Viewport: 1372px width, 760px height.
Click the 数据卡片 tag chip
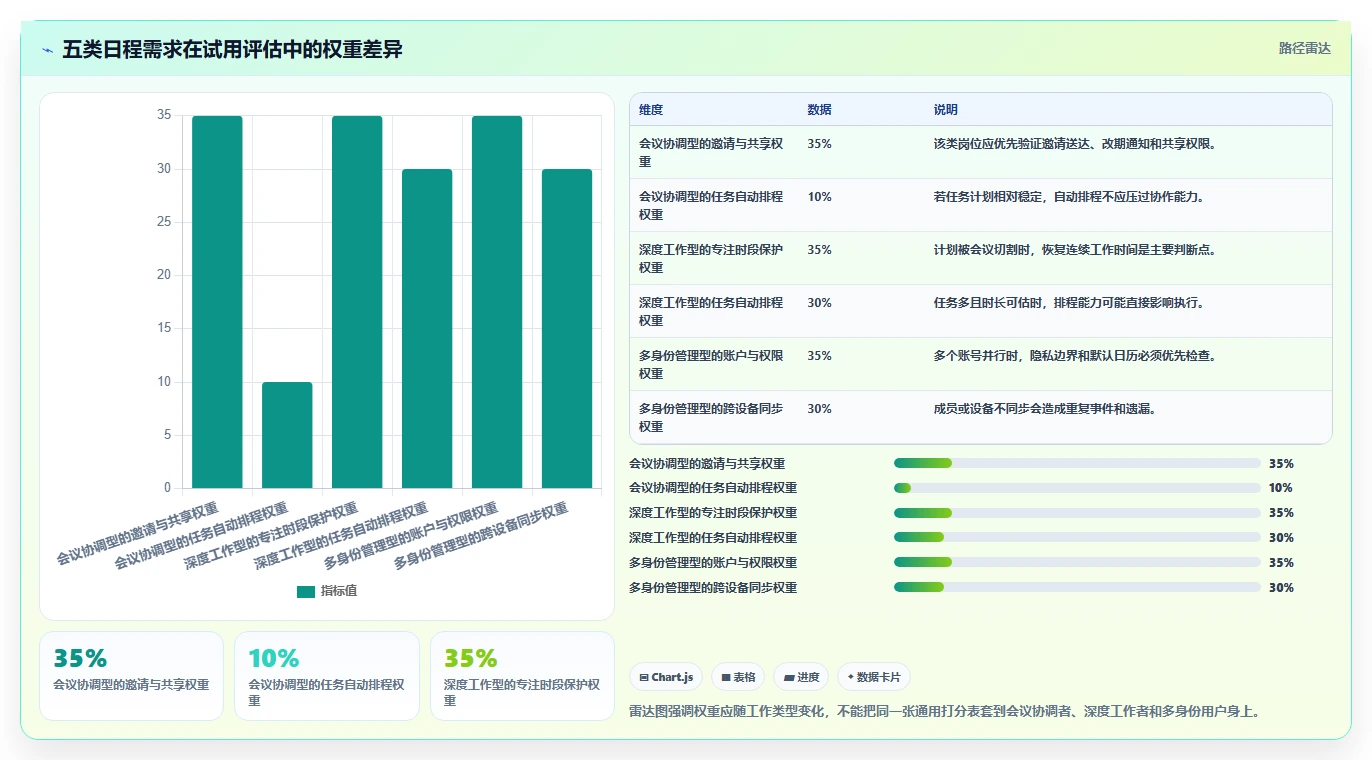tap(874, 677)
